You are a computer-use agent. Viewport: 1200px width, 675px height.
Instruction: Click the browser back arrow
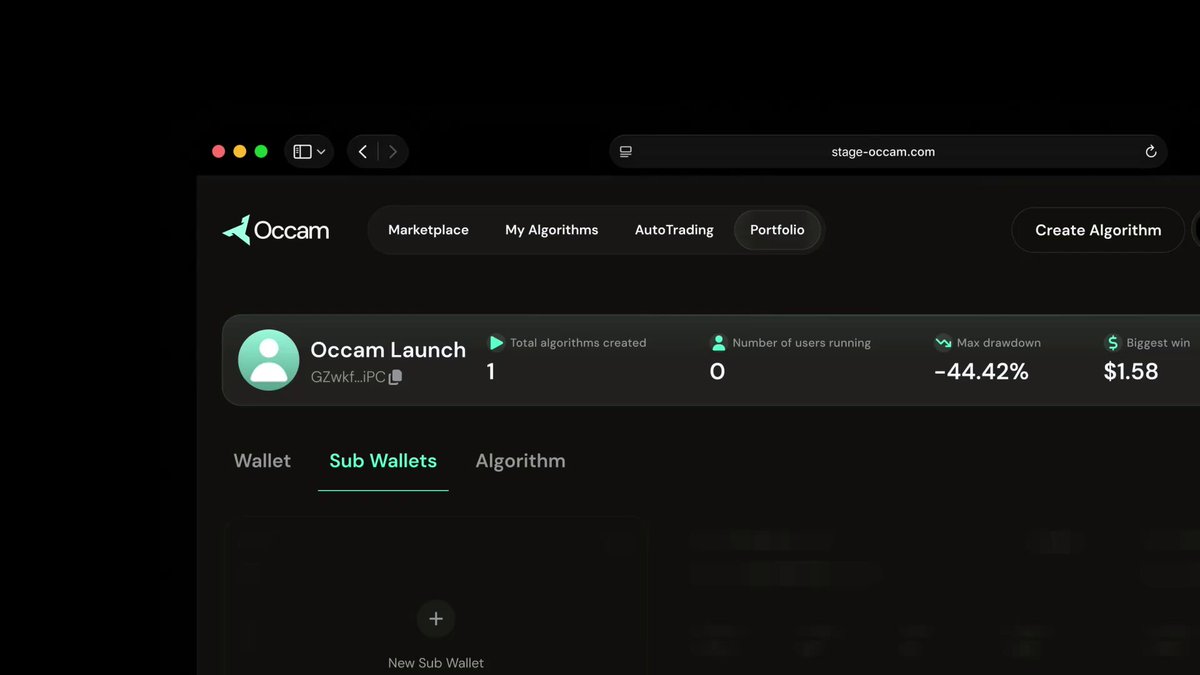coord(363,152)
